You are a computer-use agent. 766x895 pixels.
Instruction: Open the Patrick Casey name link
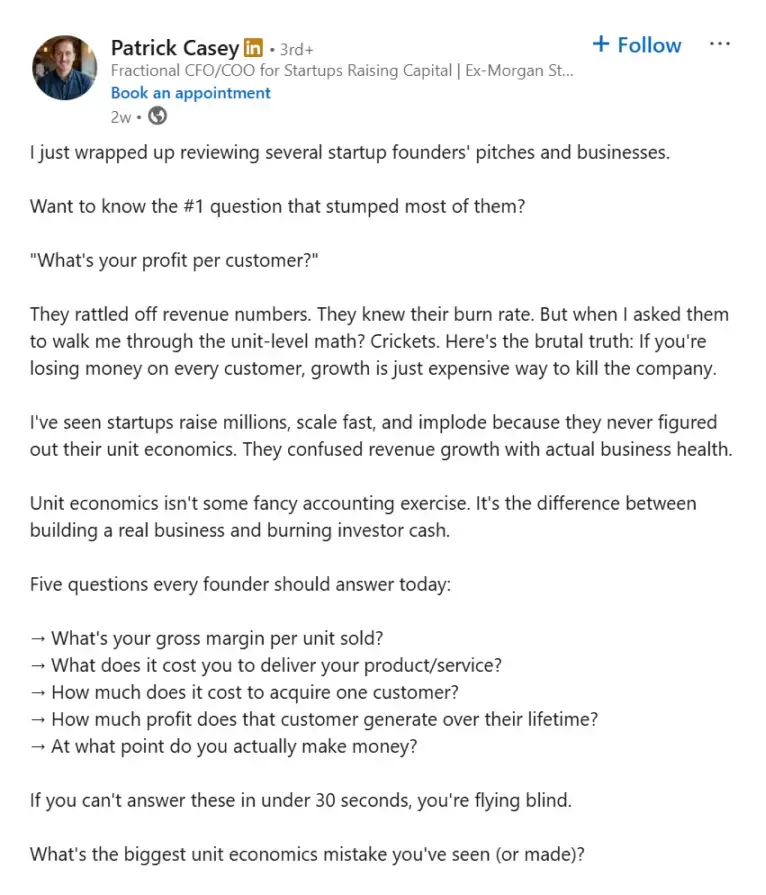pos(175,48)
